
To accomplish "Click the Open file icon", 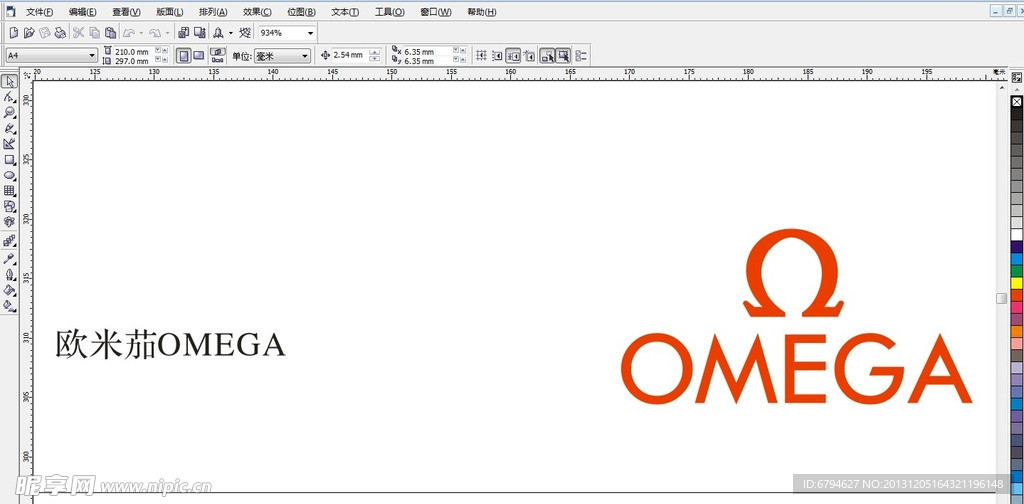I will click(x=29, y=33).
